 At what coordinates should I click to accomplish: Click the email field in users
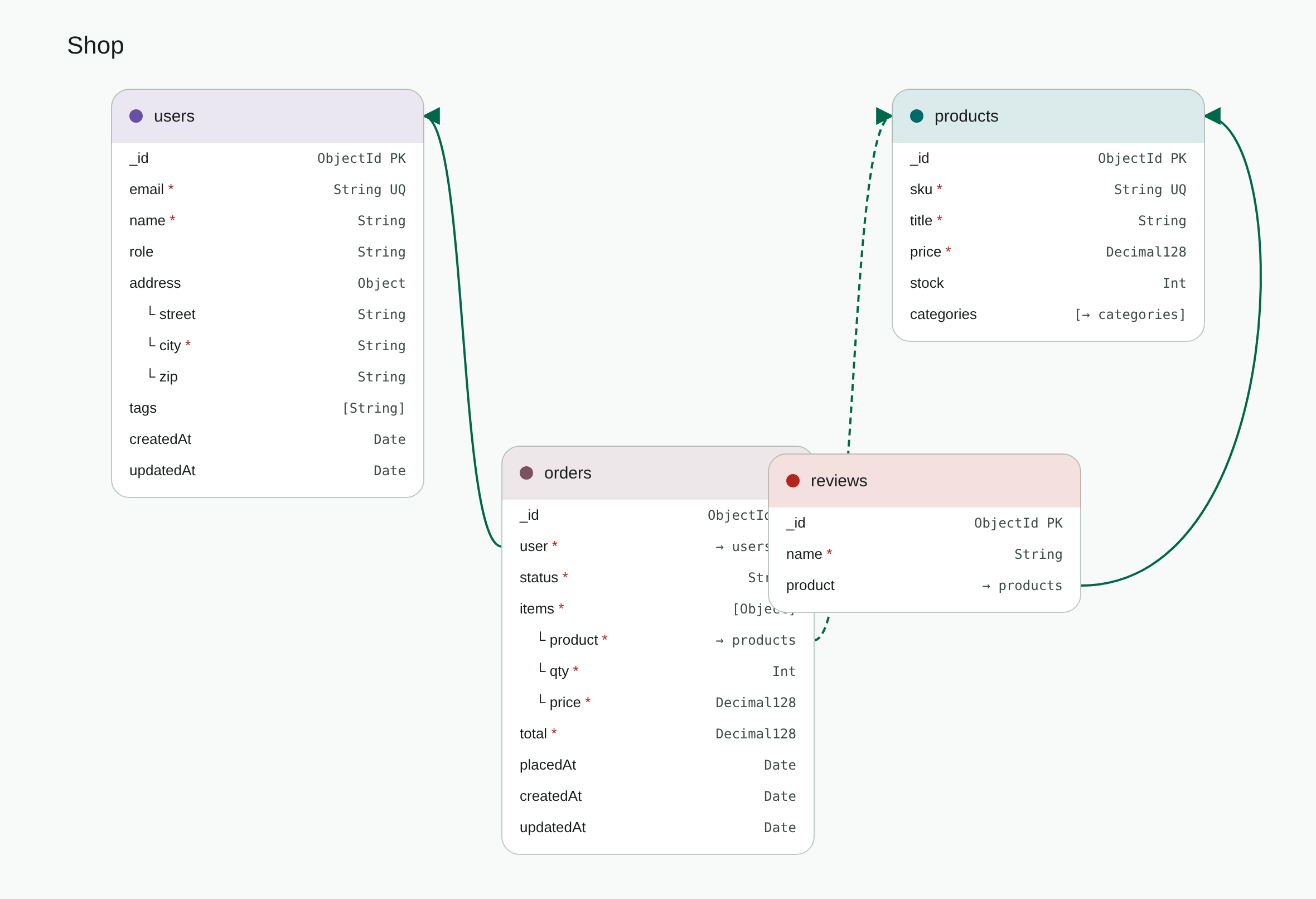tap(268, 189)
